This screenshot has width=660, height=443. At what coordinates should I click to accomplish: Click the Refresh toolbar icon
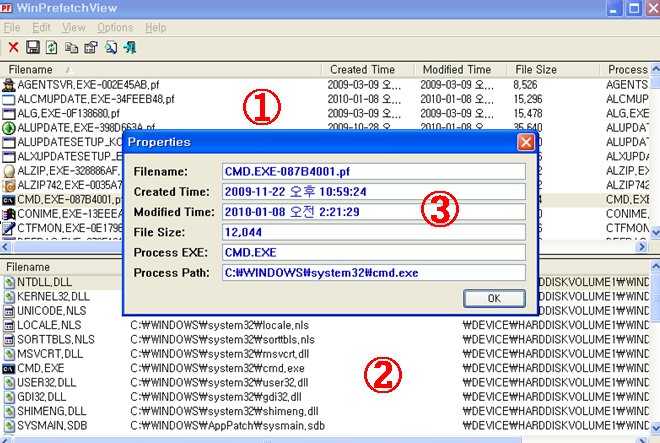tap(52, 47)
